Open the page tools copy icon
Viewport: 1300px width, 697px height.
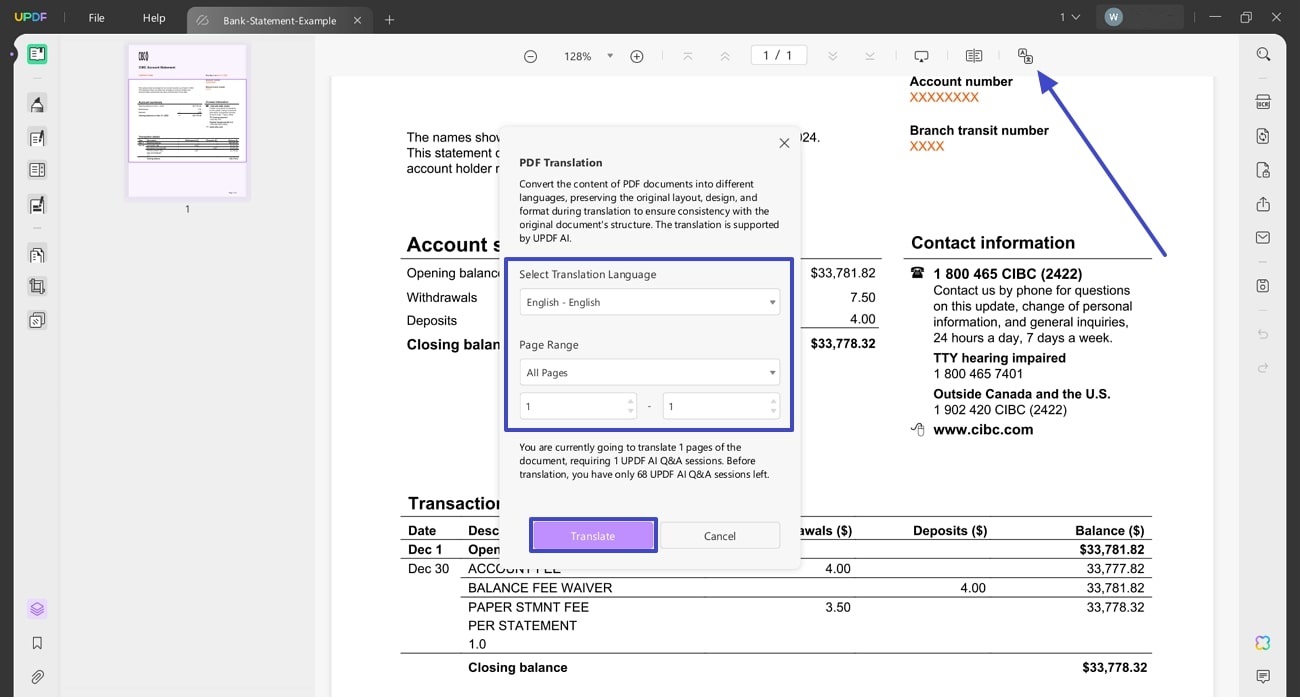click(x=37, y=254)
